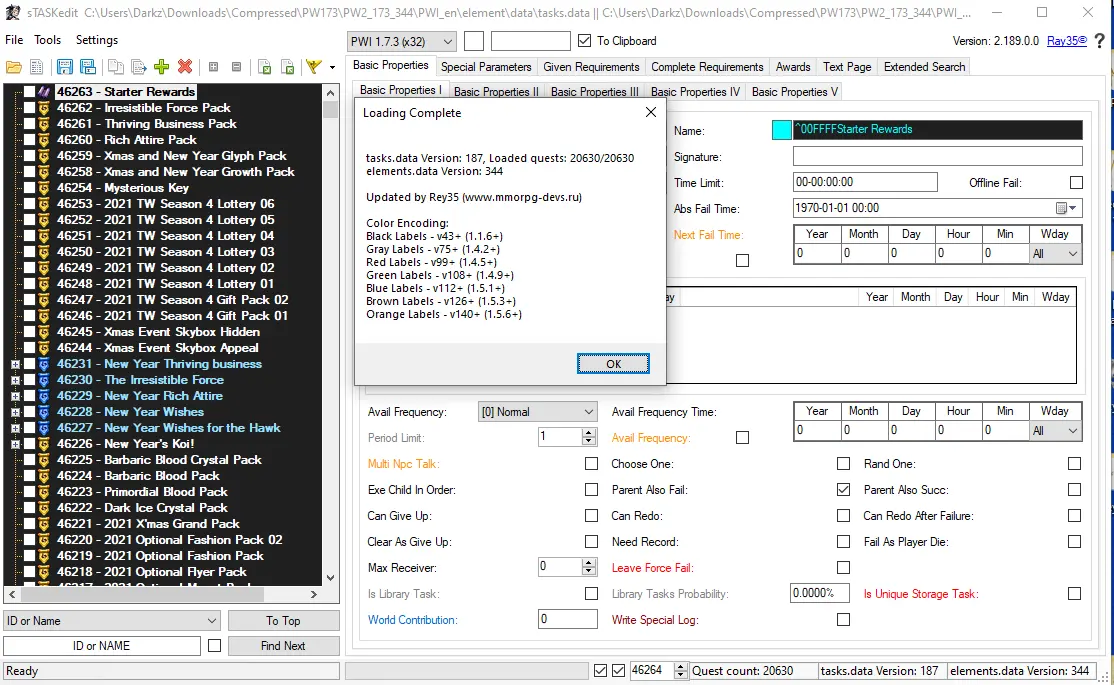Image resolution: width=1114 pixels, height=685 pixels.
Task: Check the box of 46263 Starter Rewards in the tree
Action: 29,92
